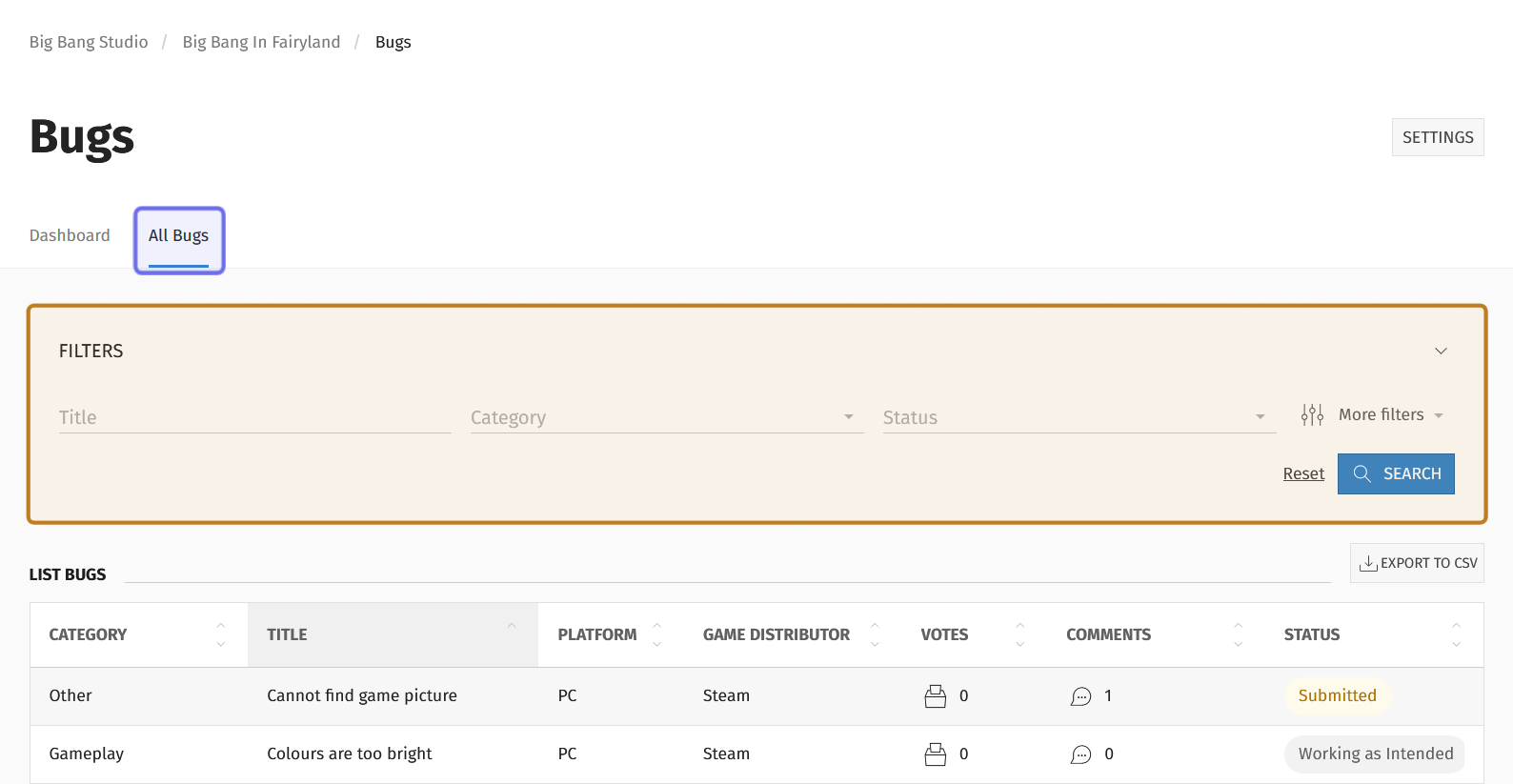Click the Gameplay category cell

87,754
